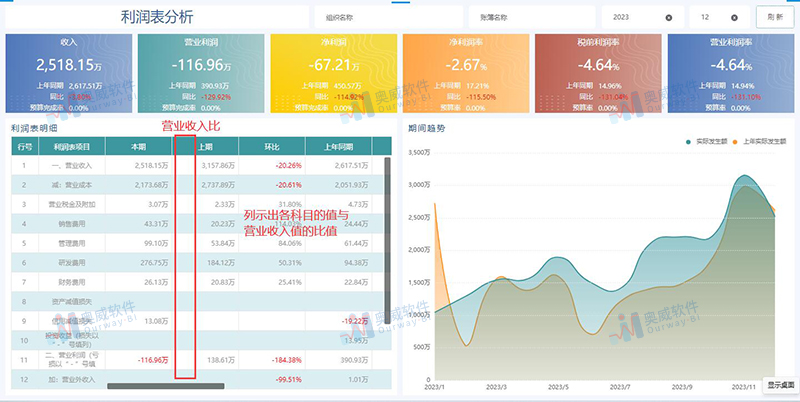Click the 3.07万 本期 cell
The height and width of the screenshot is (402, 800).
click(x=158, y=205)
